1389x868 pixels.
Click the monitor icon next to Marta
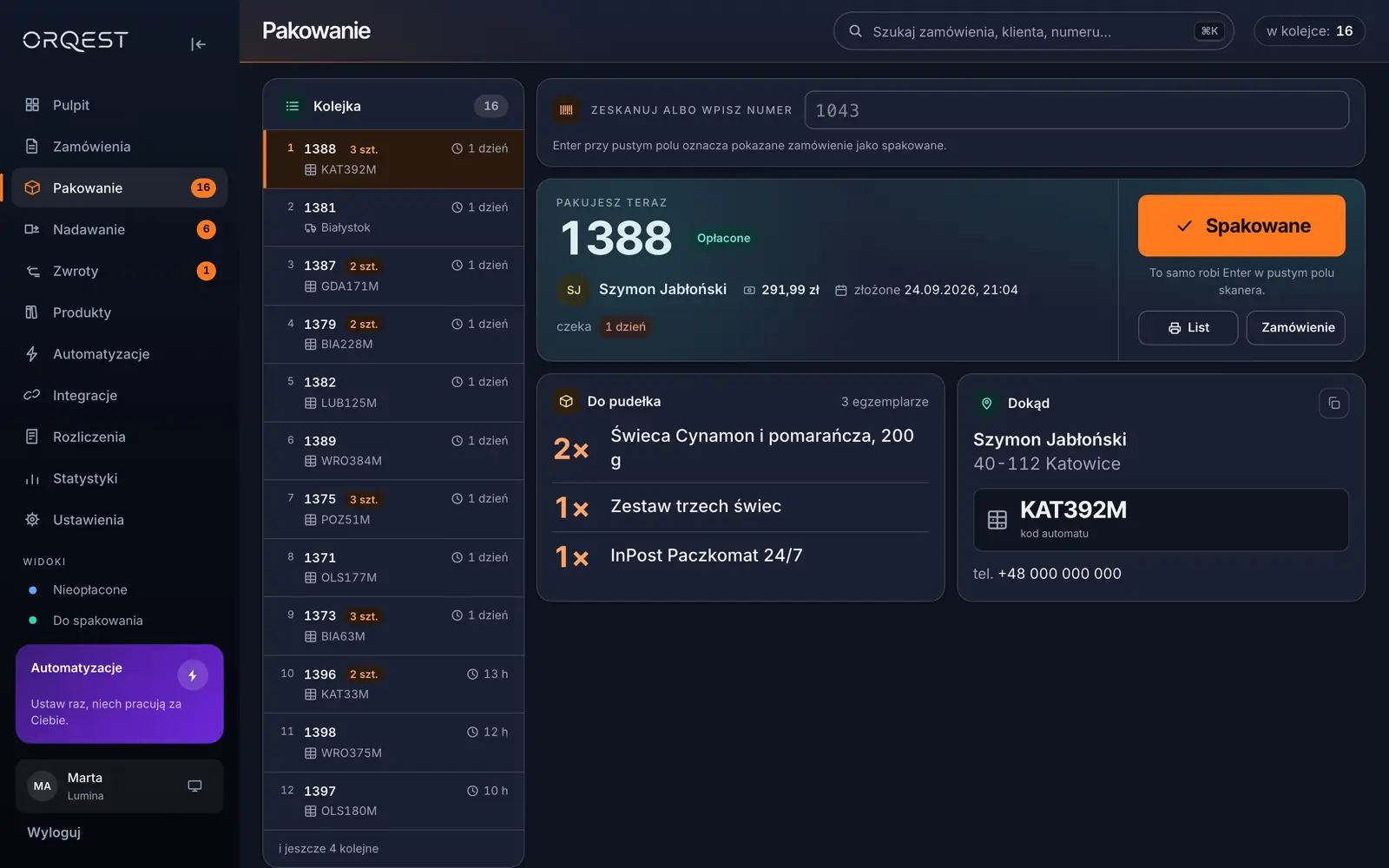tap(194, 786)
